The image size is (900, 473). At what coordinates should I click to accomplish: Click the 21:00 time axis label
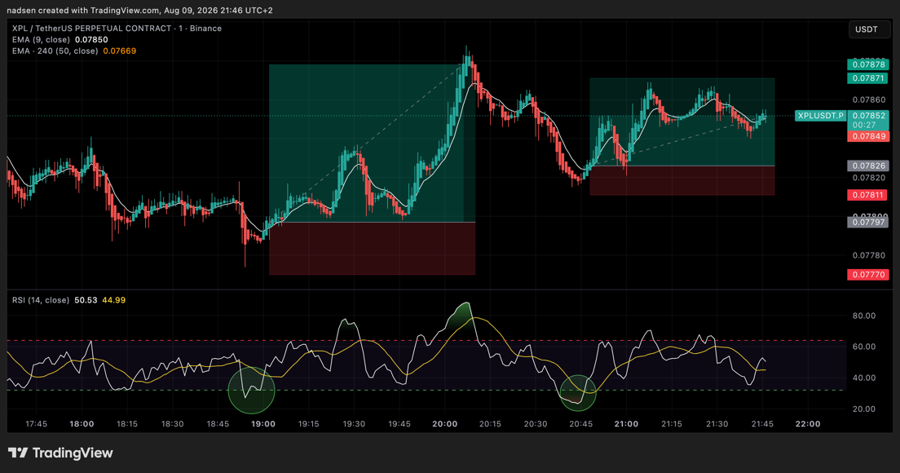coord(626,424)
